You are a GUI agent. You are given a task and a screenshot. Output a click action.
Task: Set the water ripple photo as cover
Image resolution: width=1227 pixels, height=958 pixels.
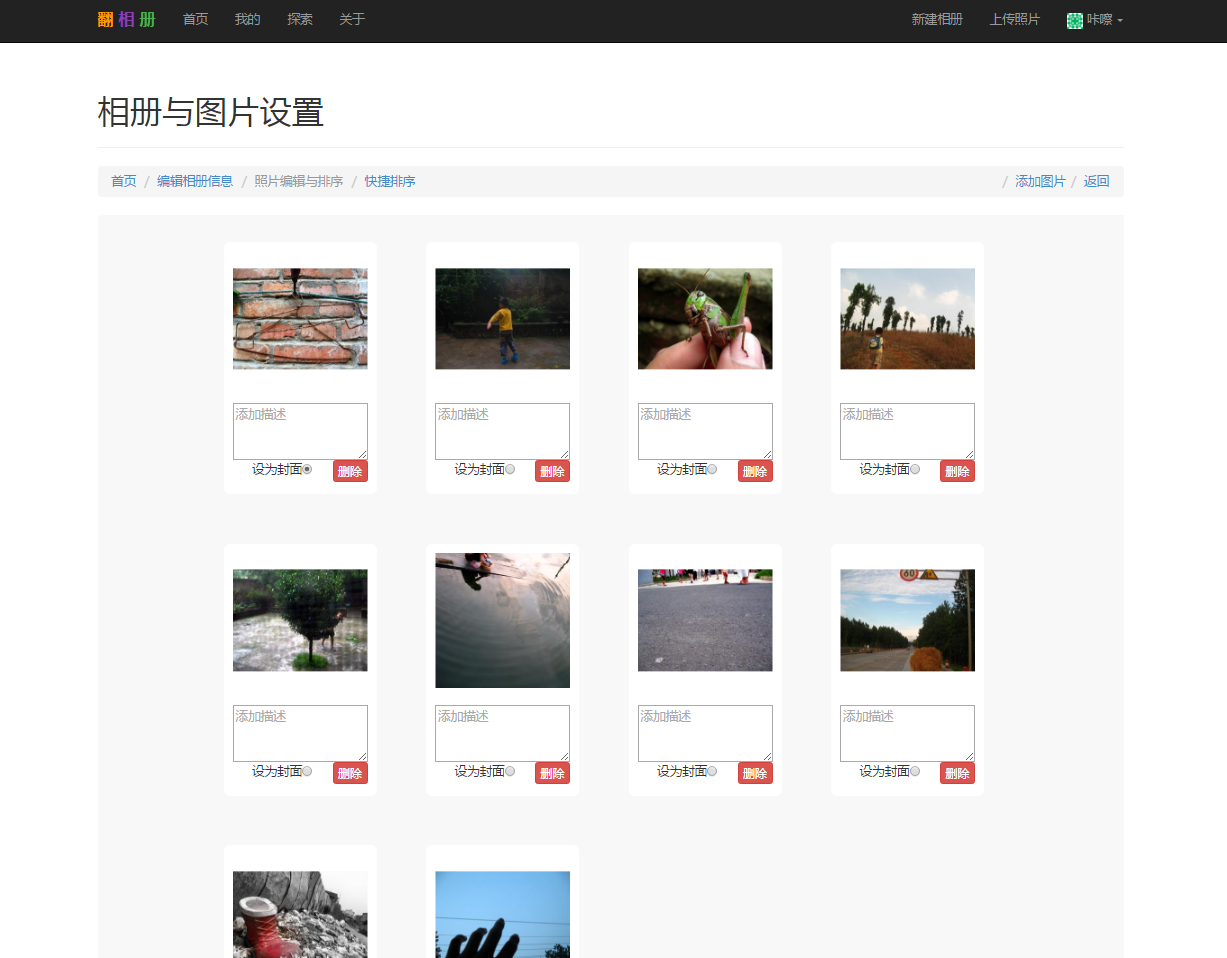(510, 771)
